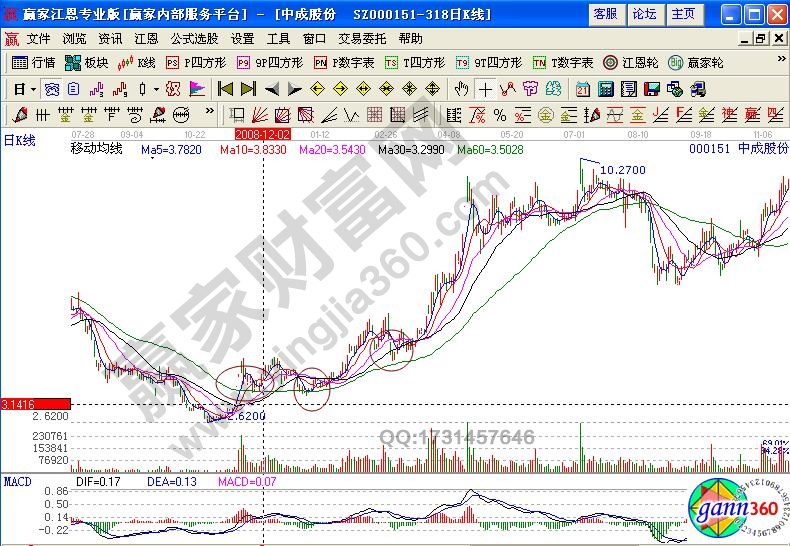This screenshot has width=790, height=546.
Task: Click the 2008-12-02 date marker
Action: tap(262, 133)
